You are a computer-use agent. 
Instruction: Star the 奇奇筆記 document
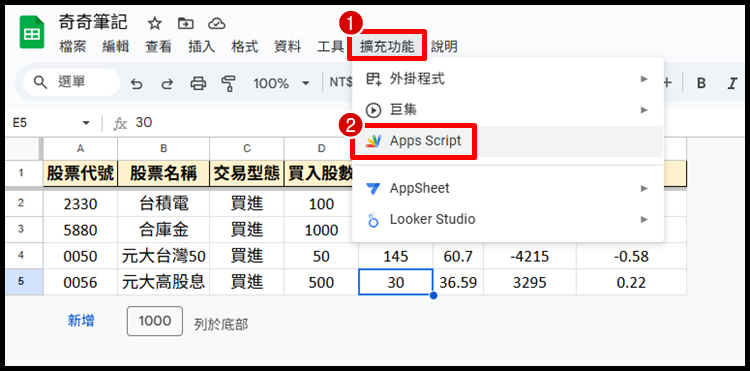(x=154, y=23)
